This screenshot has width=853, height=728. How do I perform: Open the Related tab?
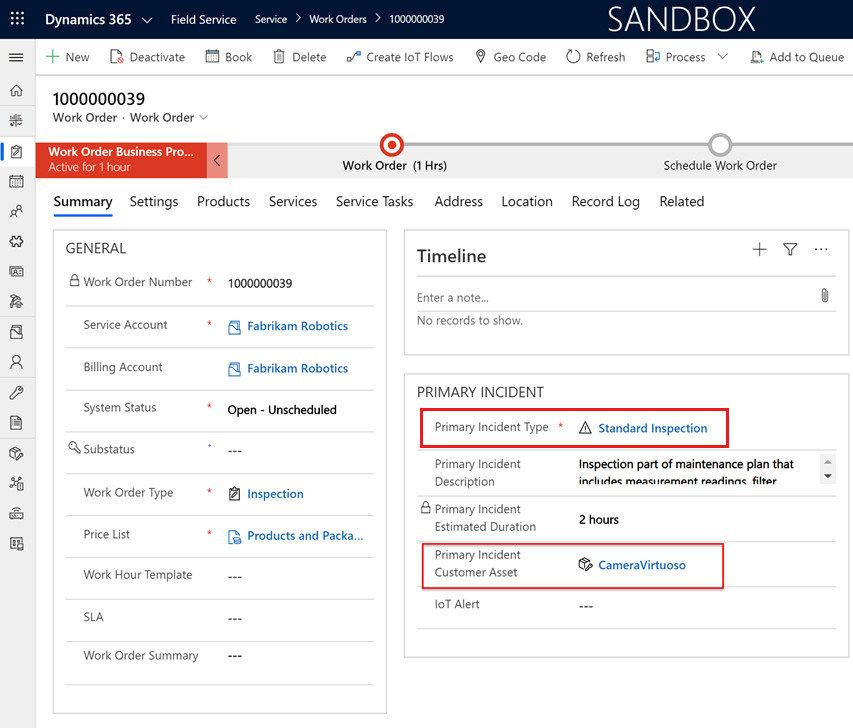coord(682,202)
